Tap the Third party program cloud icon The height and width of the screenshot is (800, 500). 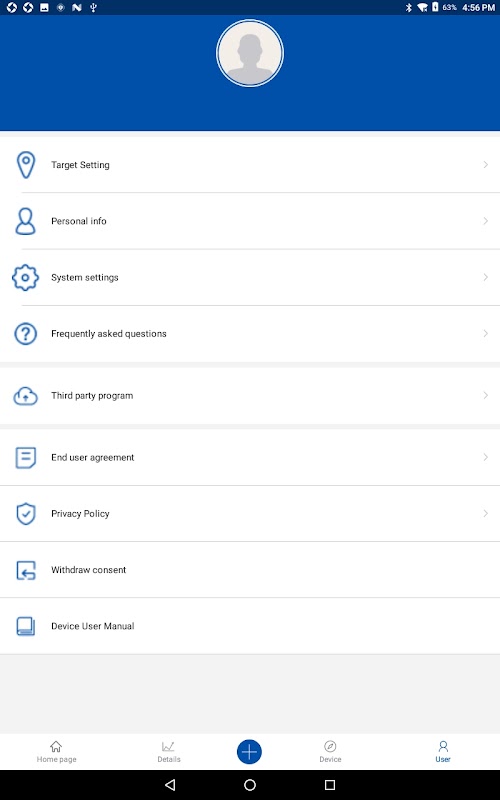(26, 396)
